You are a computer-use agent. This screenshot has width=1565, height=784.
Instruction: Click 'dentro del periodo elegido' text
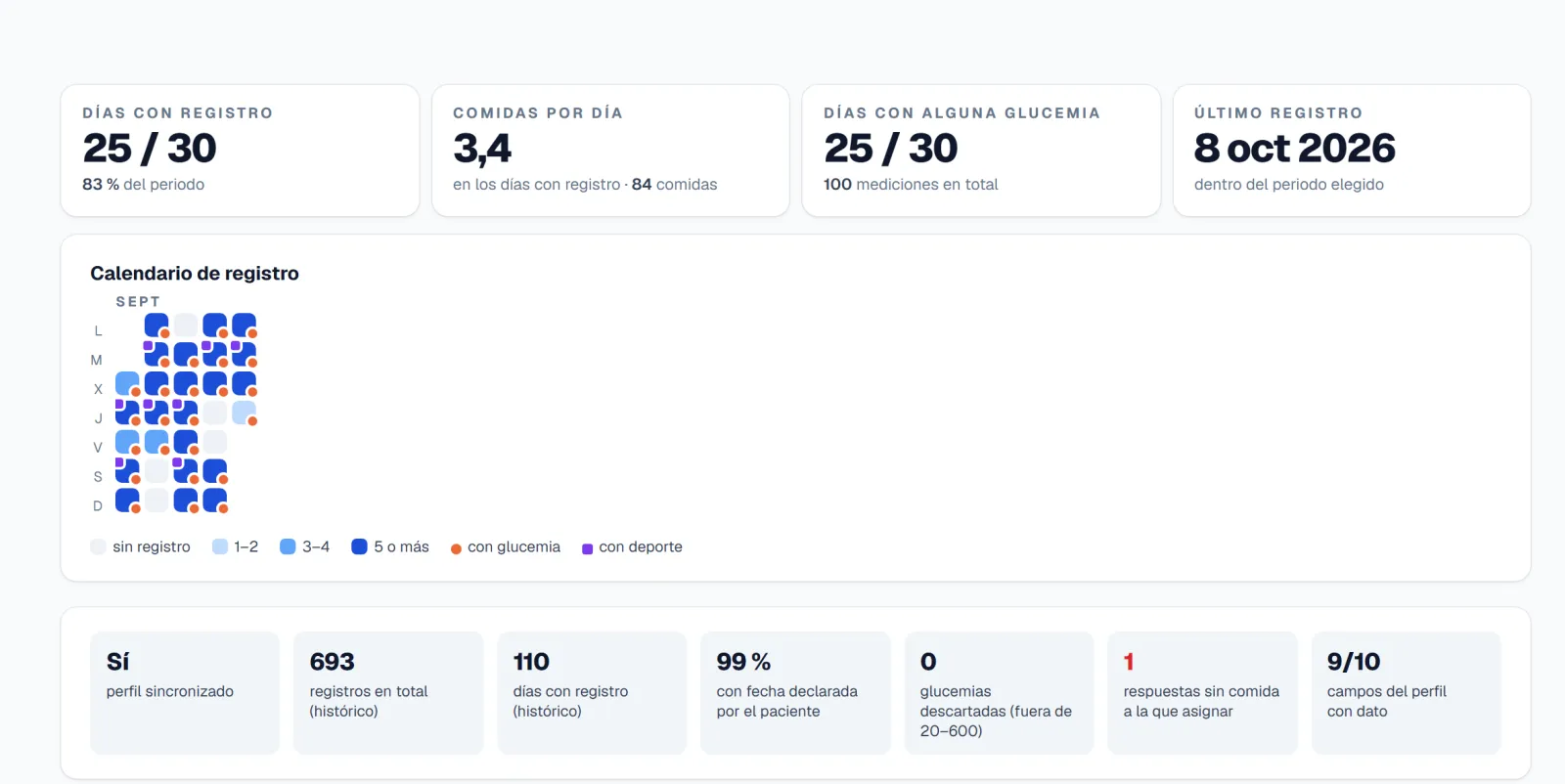1289,184
